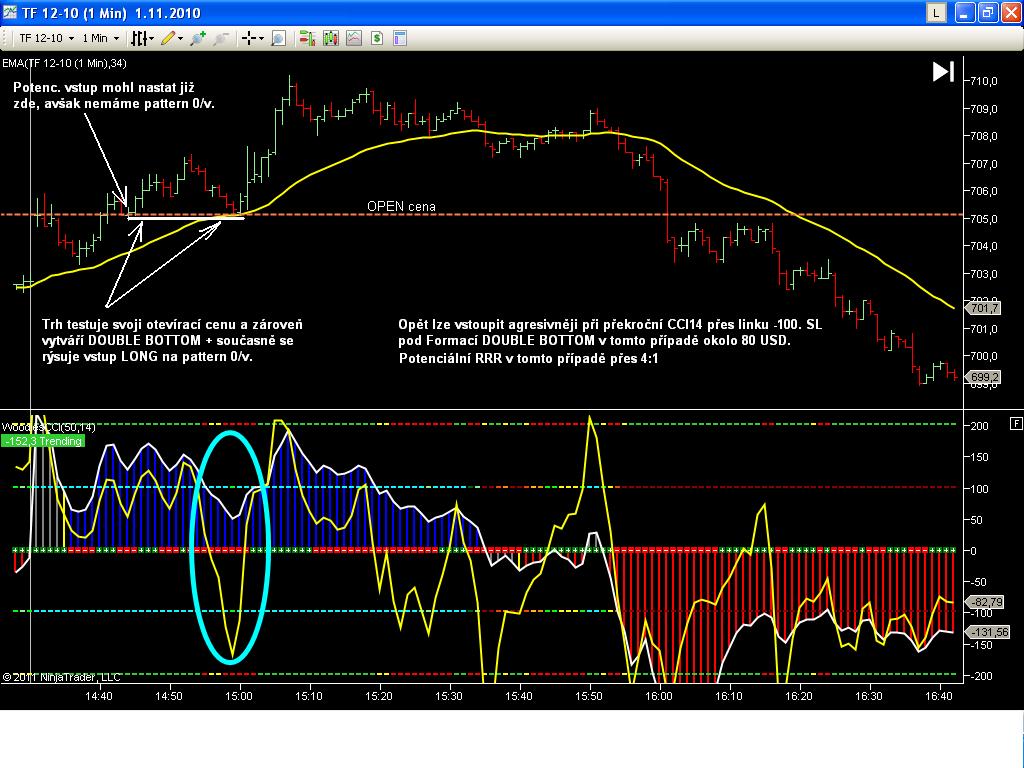Expand the drawing tools dropdown arrow
The image size is (1024, 768).
pyautogui.click(x=180, y=39)
